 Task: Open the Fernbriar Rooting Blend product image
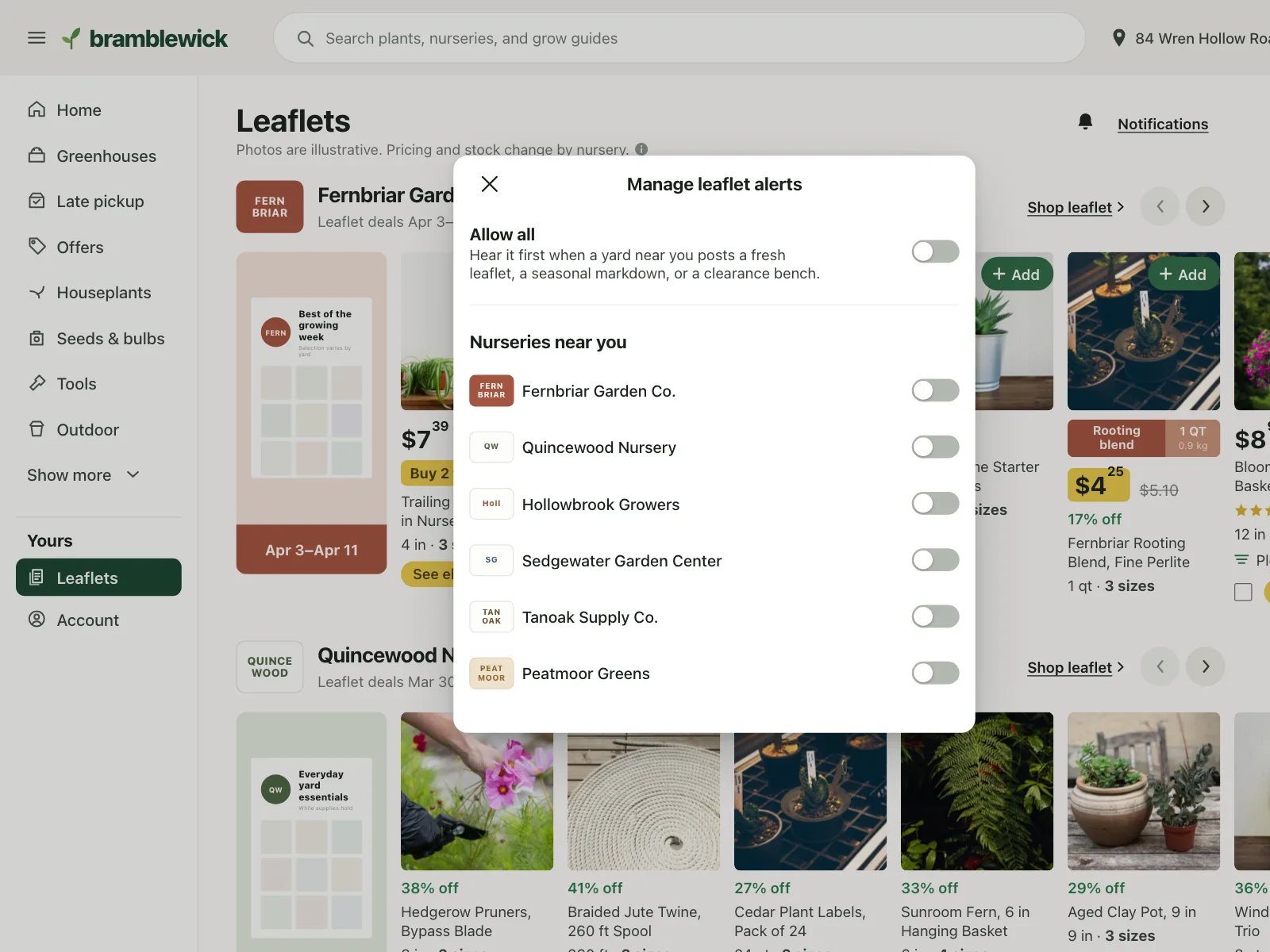[1144, 331]
